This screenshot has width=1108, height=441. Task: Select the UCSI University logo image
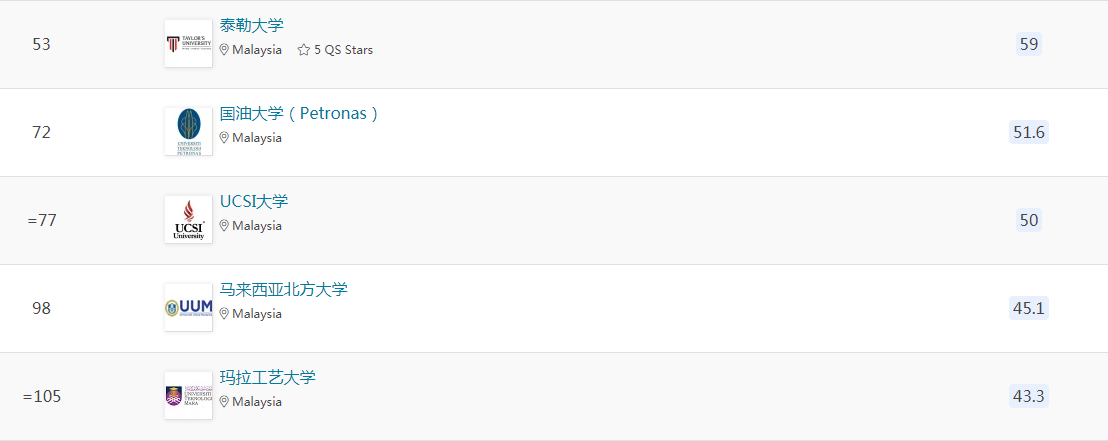[x=189, y=220]
